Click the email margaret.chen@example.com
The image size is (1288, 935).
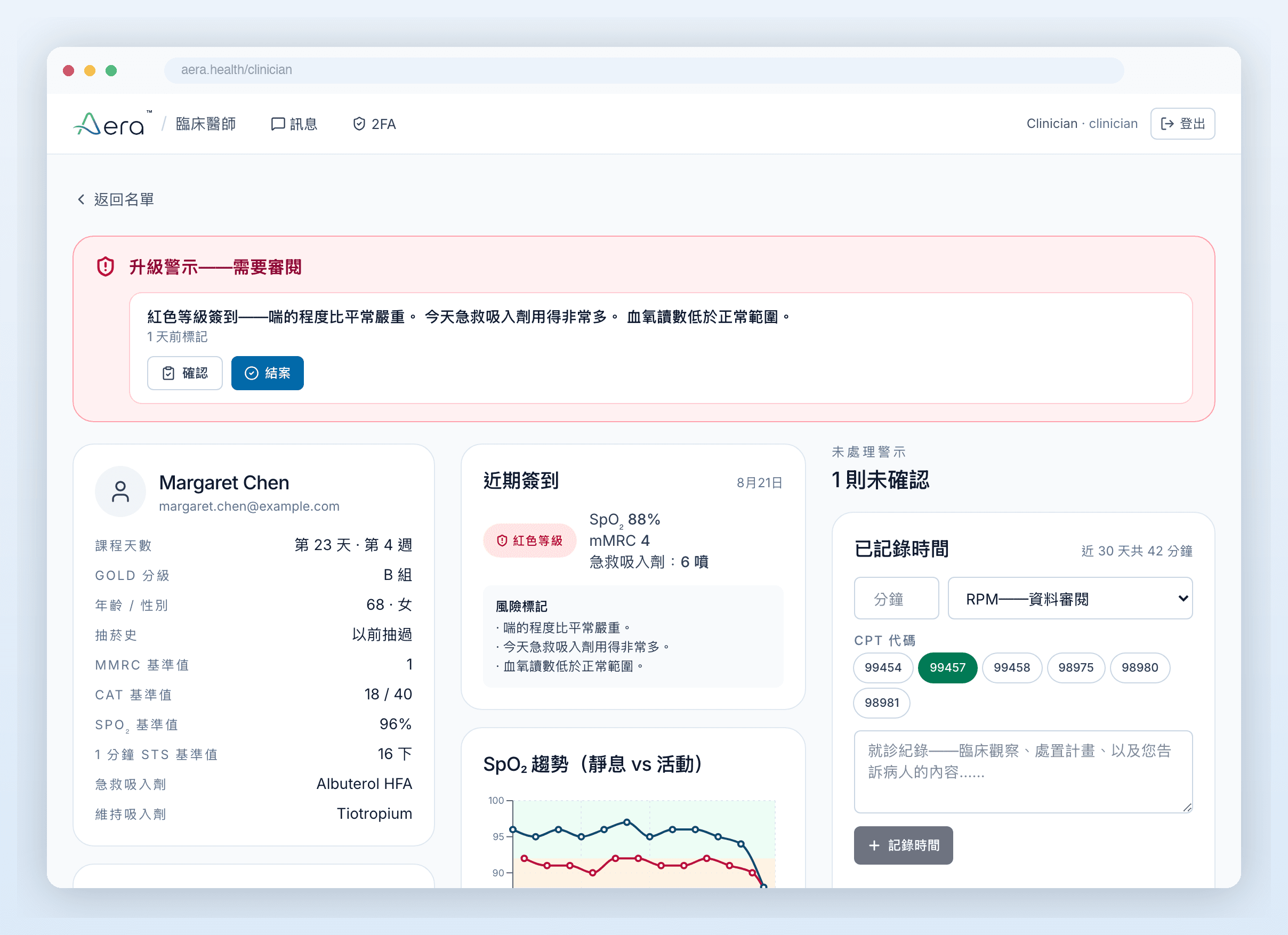point(249,506)
